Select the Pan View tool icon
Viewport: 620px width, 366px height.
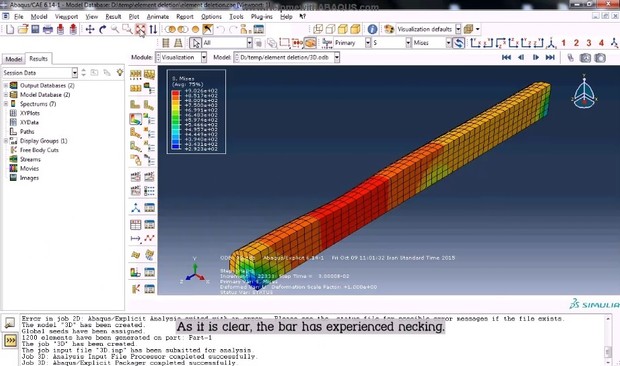coord(90,29)
